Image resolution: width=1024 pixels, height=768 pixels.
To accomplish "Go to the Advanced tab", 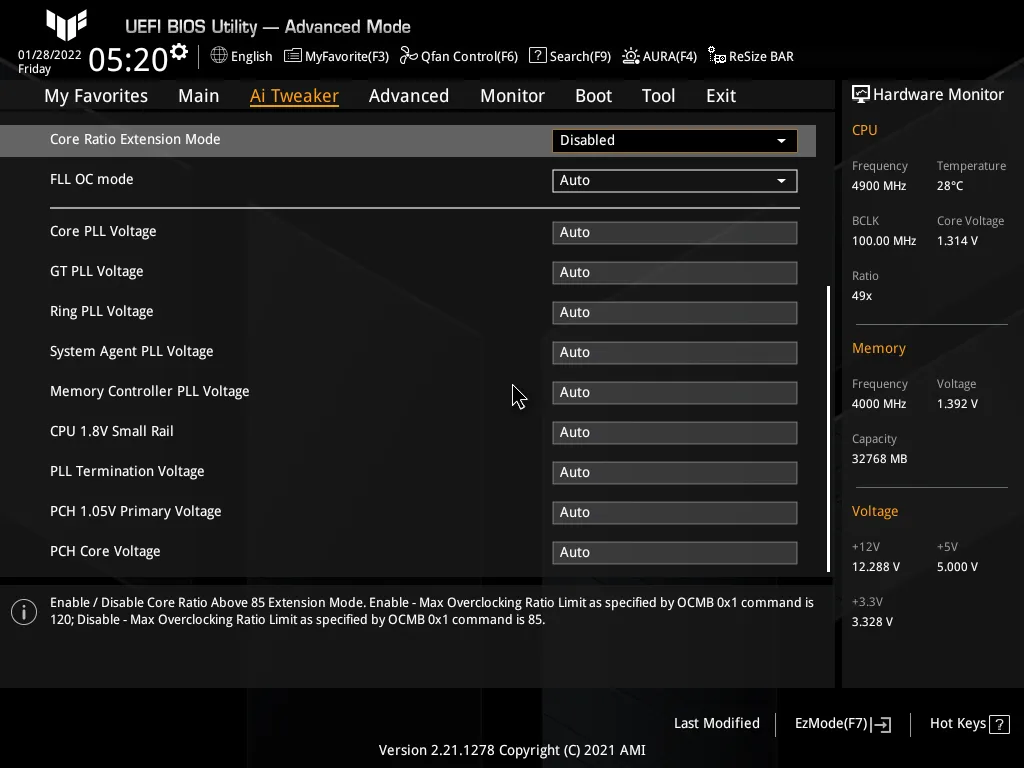I will click(x=409, y=96).
